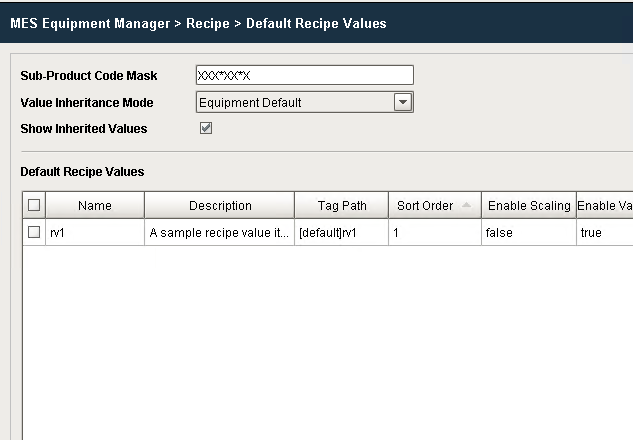The image size is (633, 440).
Task: Click the Sub-Product Code Mask text field
Action: [304, 76]
